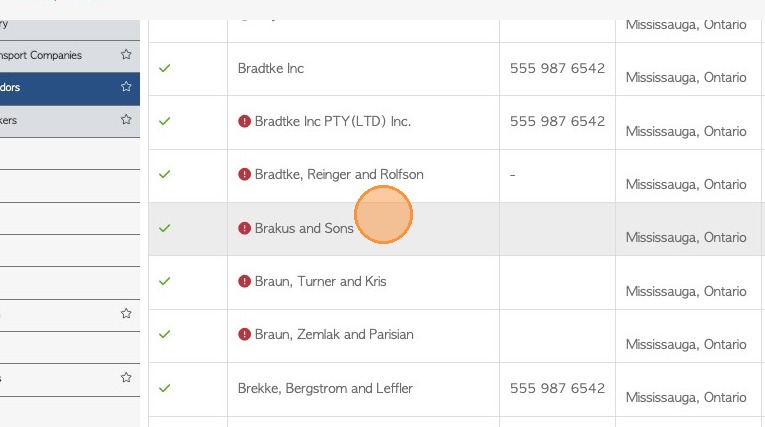Click the green checkmark in the Bradtke Inc row
This screenshot has height=427, width=765.
pyautogui.click(x=165, y=68)
